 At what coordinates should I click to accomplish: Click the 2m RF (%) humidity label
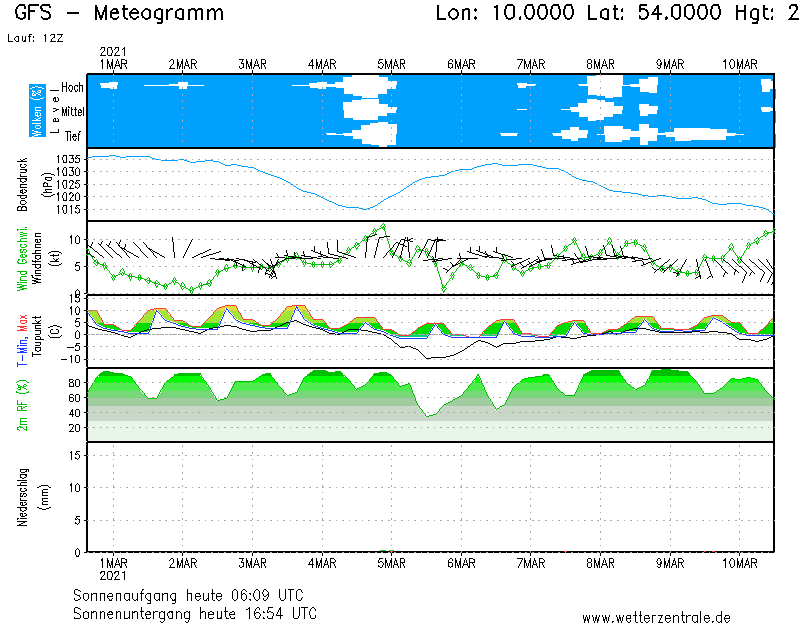coord(22,405)
